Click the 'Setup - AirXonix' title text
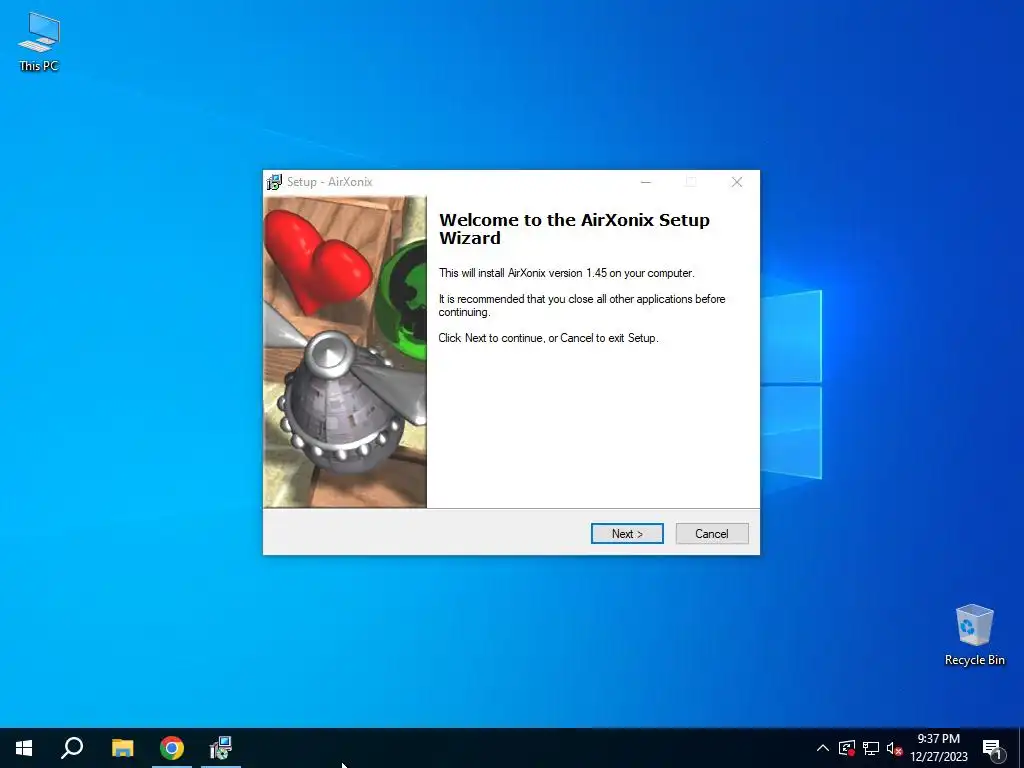This screenshot has height=768, width=1024. click(329, 182)
